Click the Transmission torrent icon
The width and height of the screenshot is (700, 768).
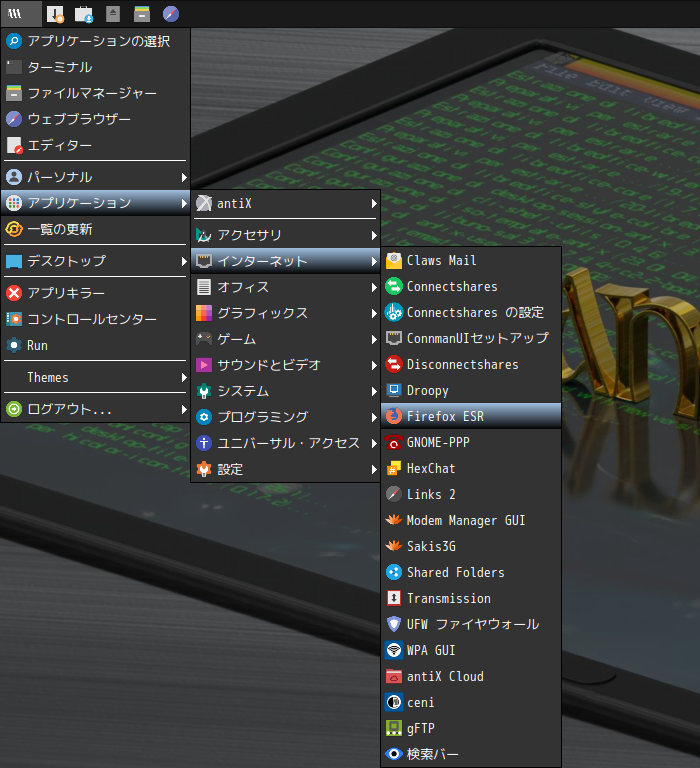coord(394,598)
